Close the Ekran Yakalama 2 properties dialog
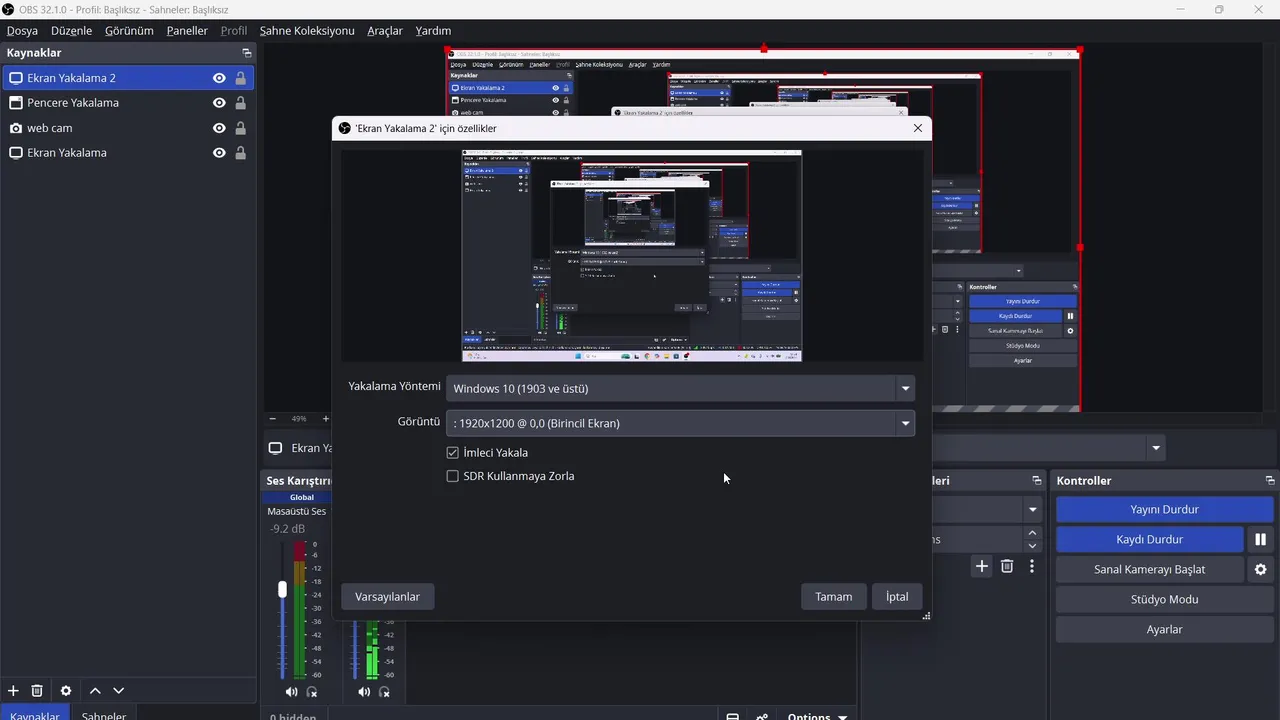Viewport: 1280px width, 720px height. tap(918, 128)
